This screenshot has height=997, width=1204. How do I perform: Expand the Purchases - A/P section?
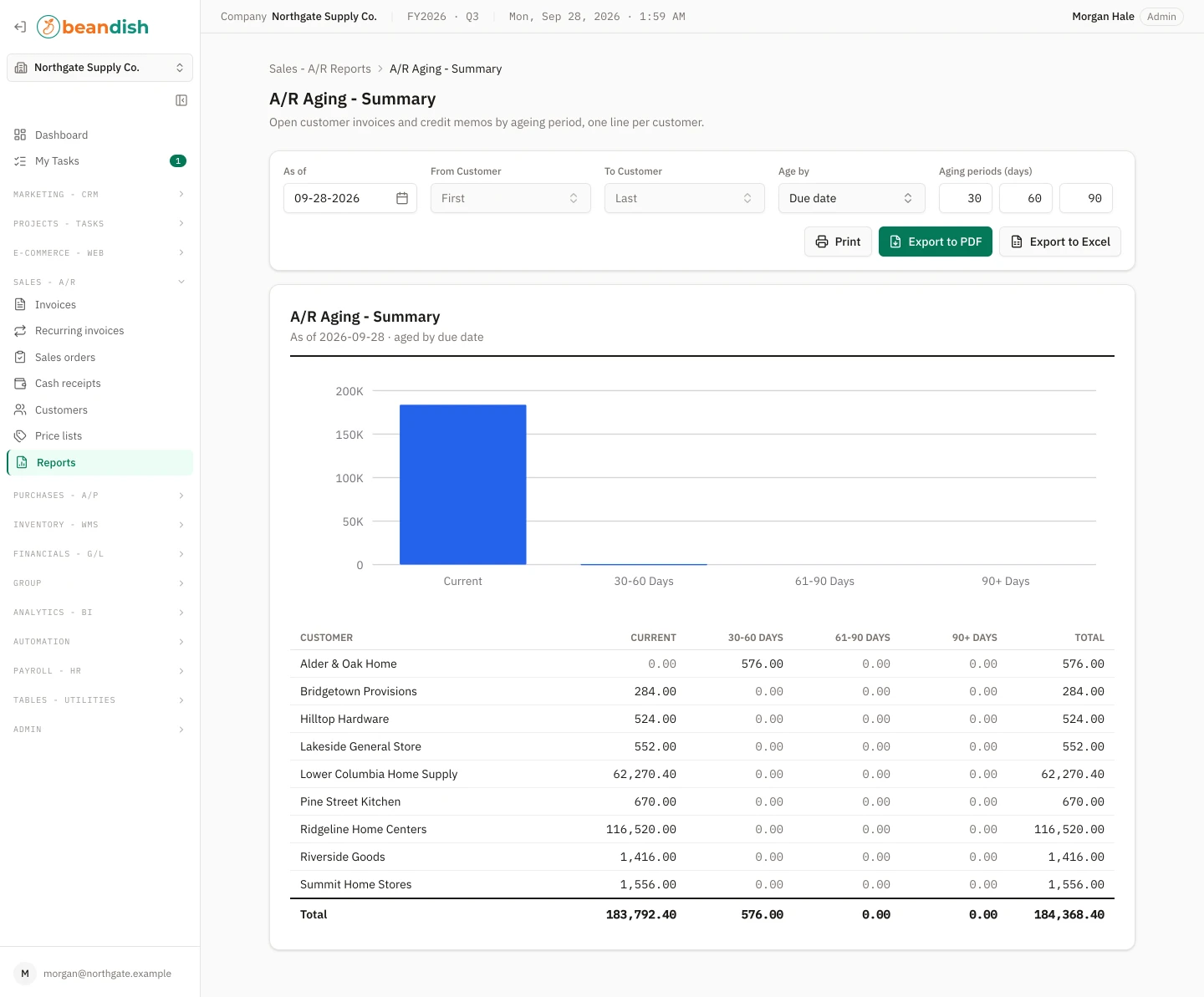click(99, 496)
